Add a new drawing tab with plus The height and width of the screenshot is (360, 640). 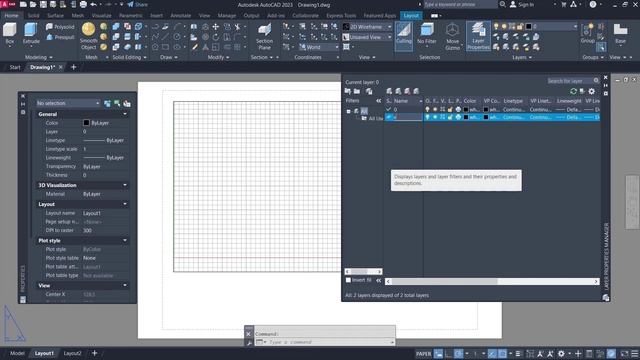73,67
